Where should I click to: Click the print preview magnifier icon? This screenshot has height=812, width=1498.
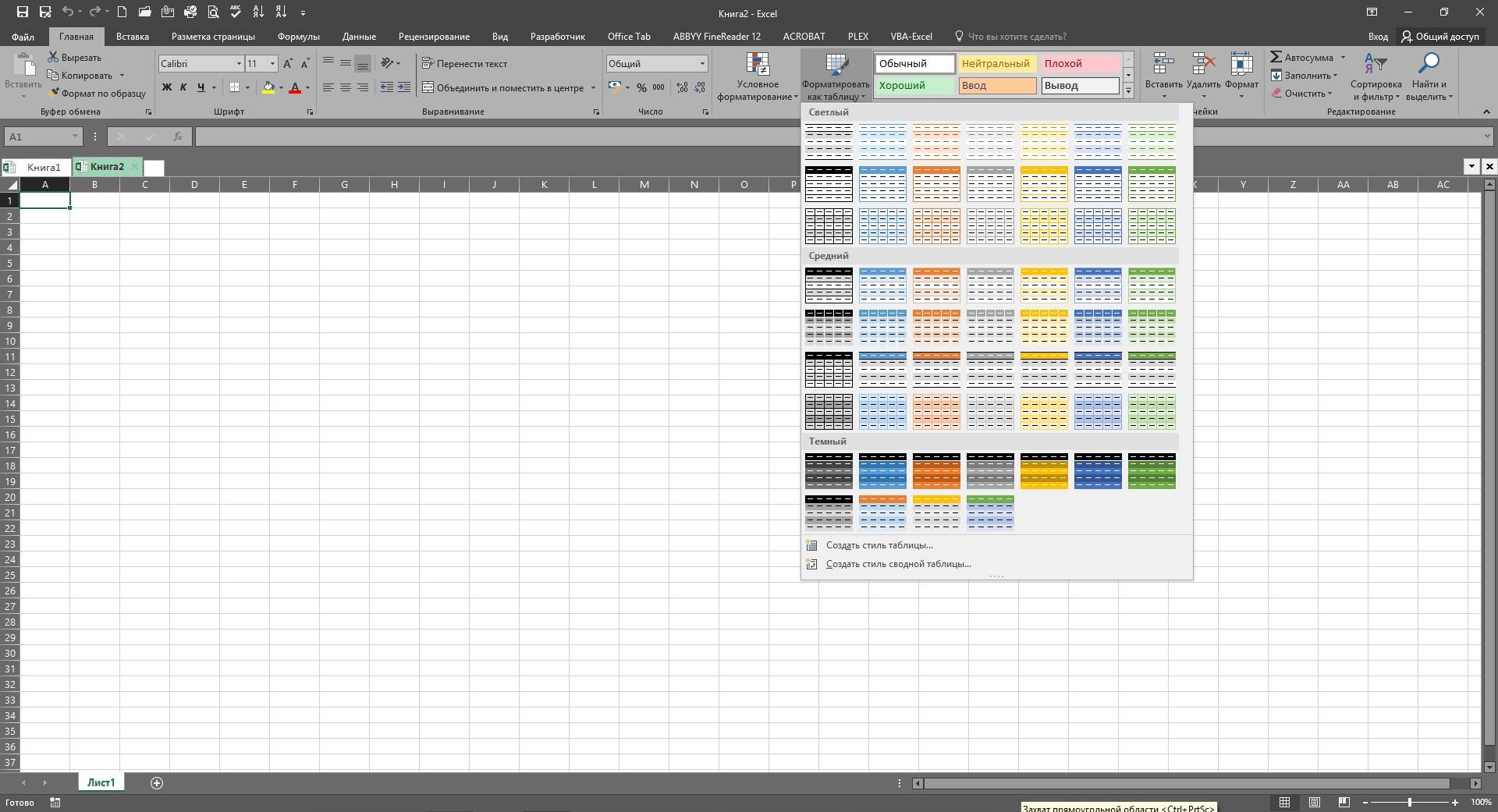pos(213,12)
